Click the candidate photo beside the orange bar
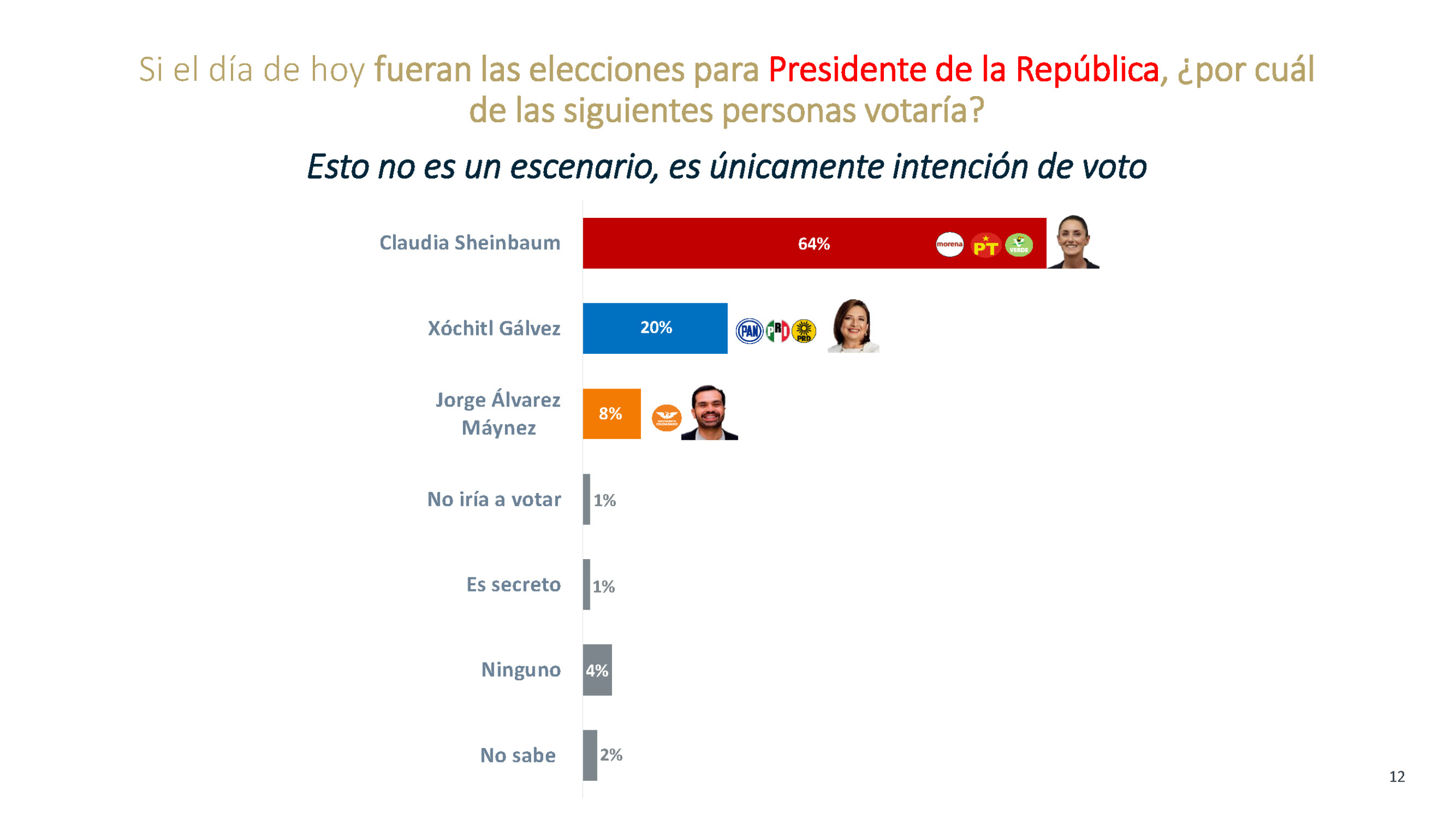1456x819 pixels. coord(709,413)
